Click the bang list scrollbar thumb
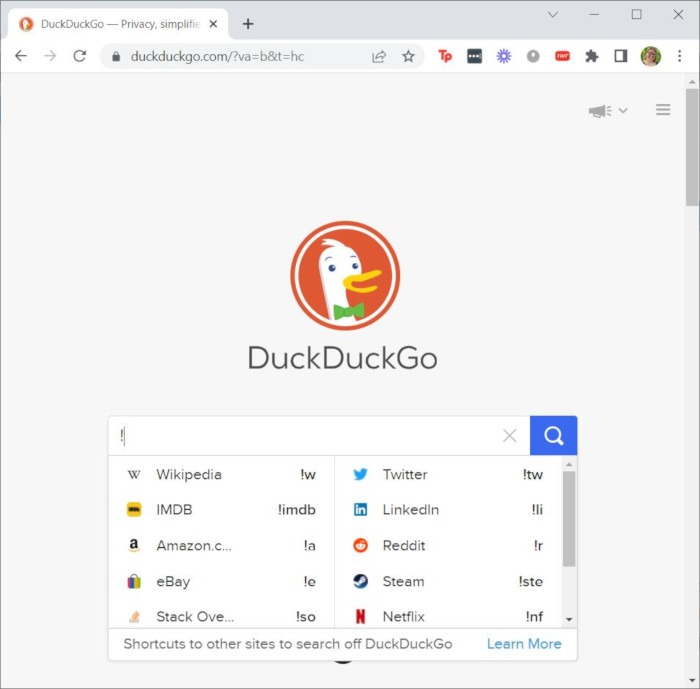700x689 pixels. (x=569, y=519)
